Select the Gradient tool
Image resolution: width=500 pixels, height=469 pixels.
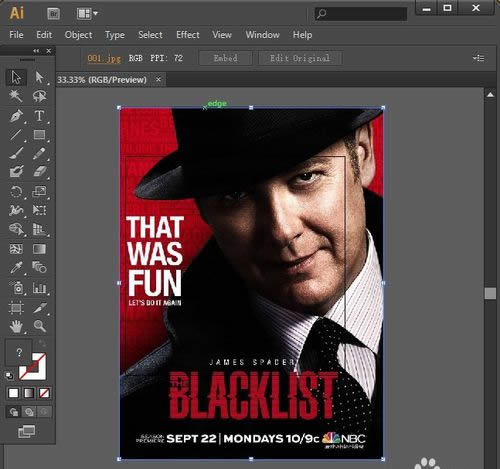(x=39, y=249)
